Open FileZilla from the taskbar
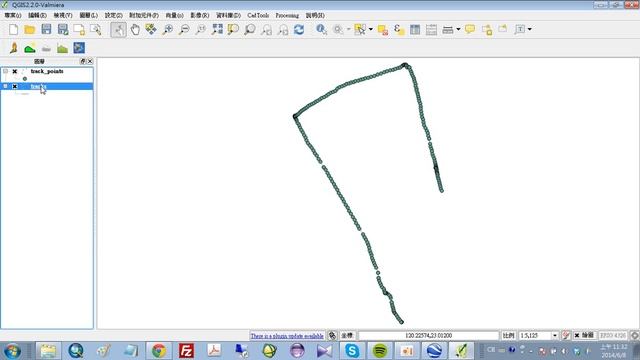This screenshot has height=360, width=640. pyautogui.click(x=187, y=351)
